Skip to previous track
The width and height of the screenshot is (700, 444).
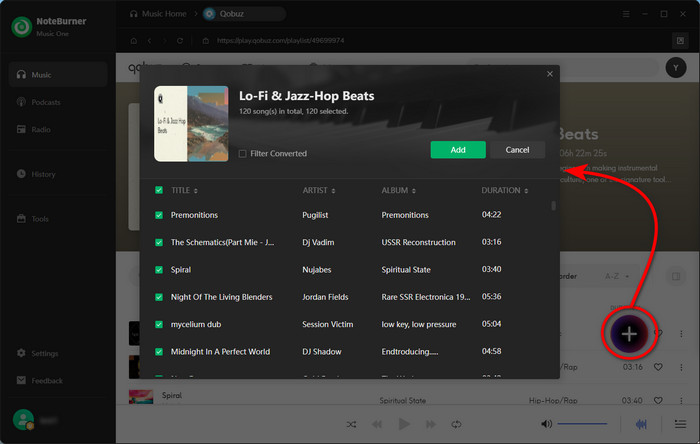(x=377, y=424)
